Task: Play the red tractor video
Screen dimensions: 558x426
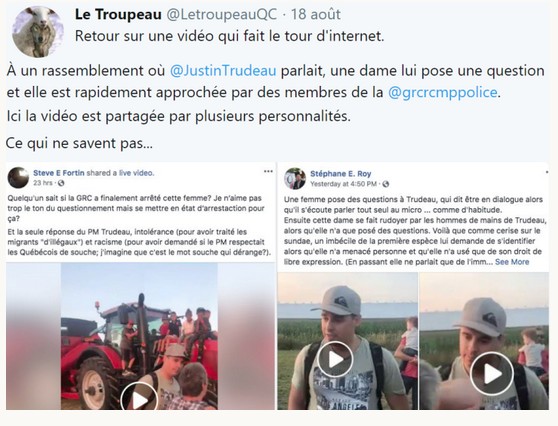Action: tap(140, 399)
